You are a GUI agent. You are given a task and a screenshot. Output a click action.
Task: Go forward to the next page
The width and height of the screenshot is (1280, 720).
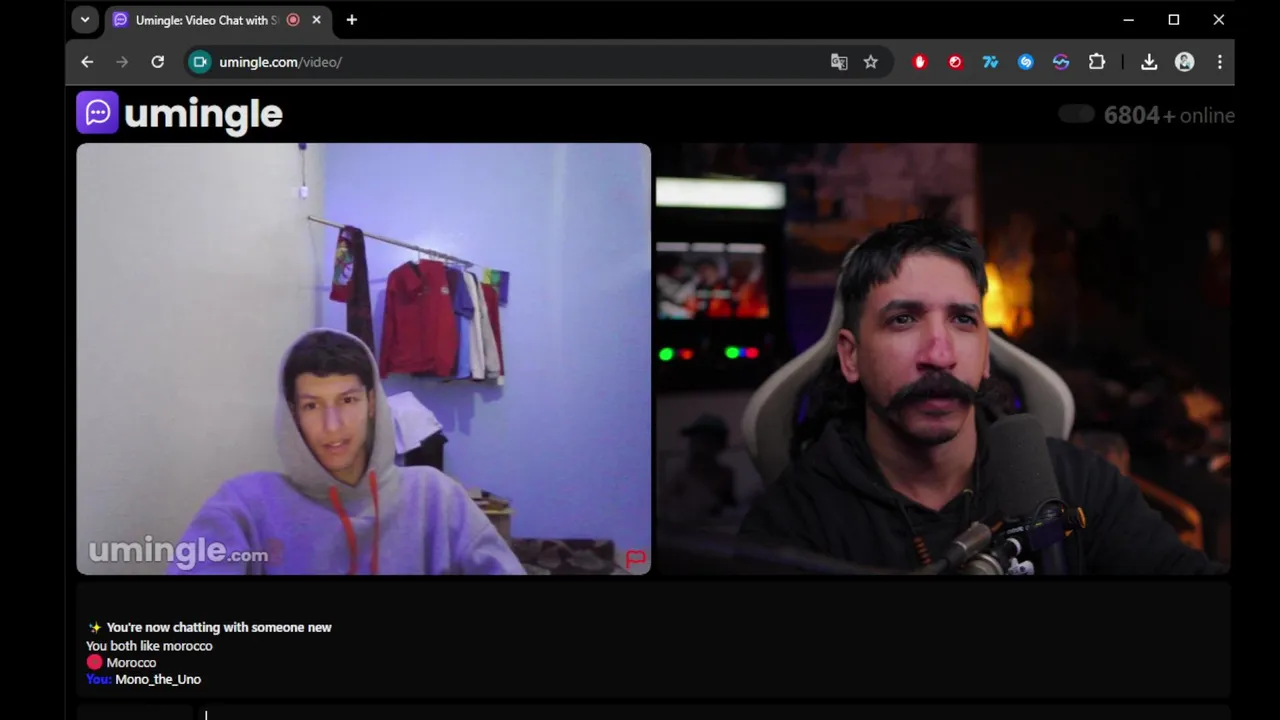pos(122,62)
